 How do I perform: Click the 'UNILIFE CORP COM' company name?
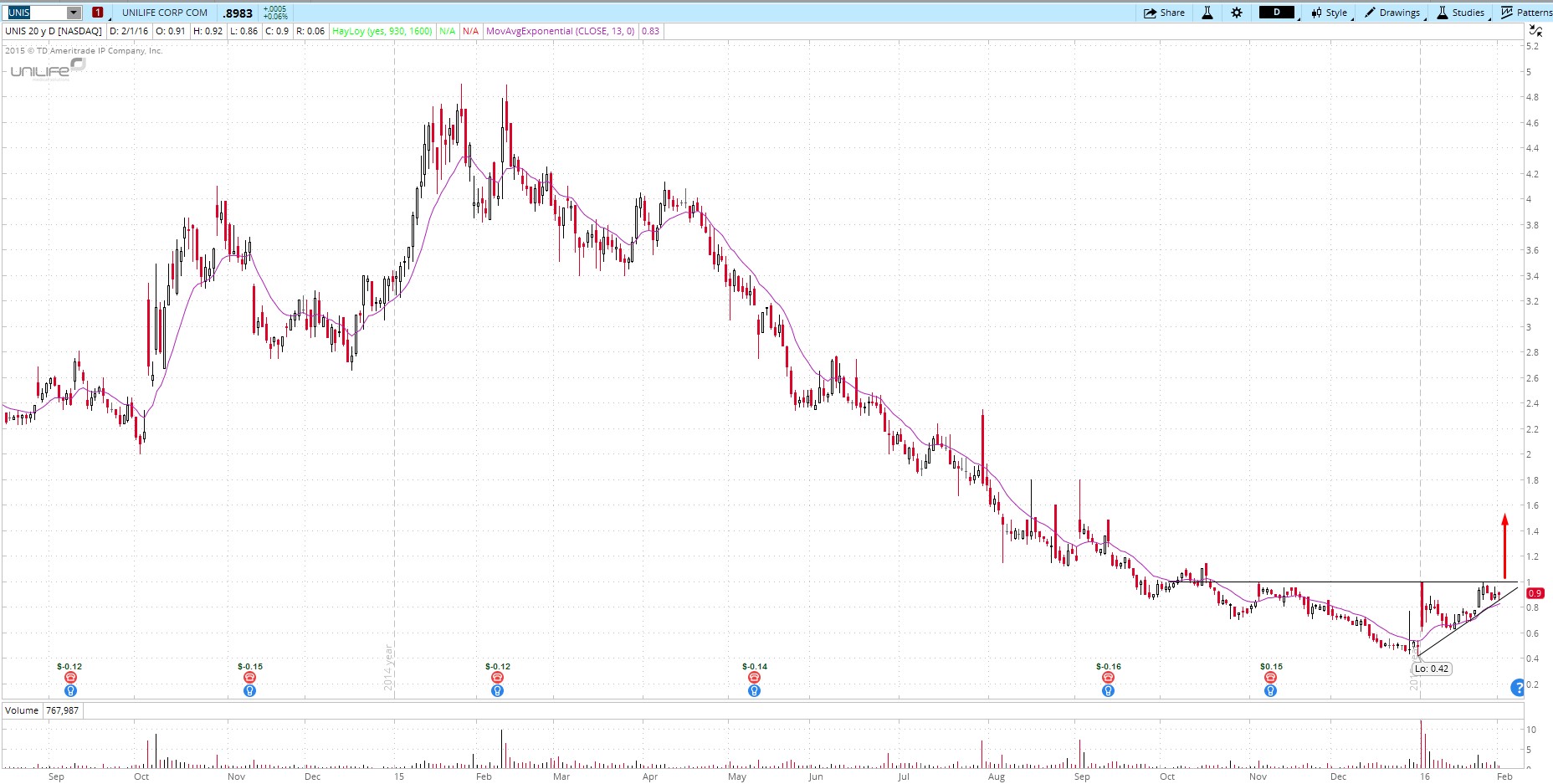click(x=165, y=13)
